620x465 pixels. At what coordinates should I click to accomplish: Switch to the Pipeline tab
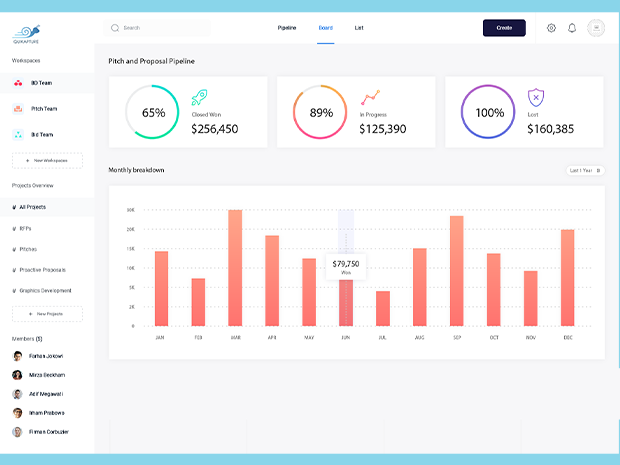pyautogui.click(x=287, y=28)
